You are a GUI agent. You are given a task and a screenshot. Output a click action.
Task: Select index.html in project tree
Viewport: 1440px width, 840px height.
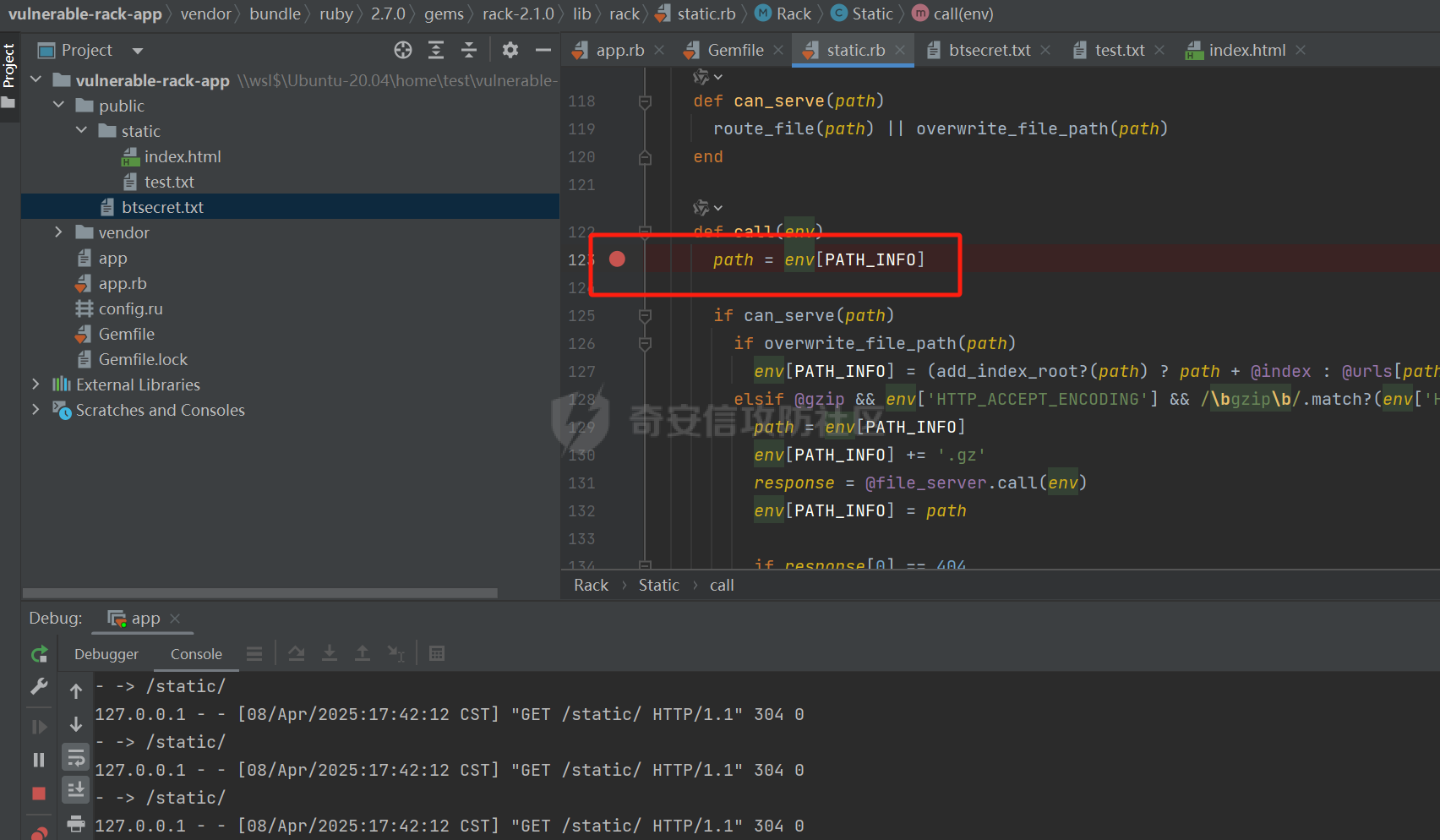[183, 156]
